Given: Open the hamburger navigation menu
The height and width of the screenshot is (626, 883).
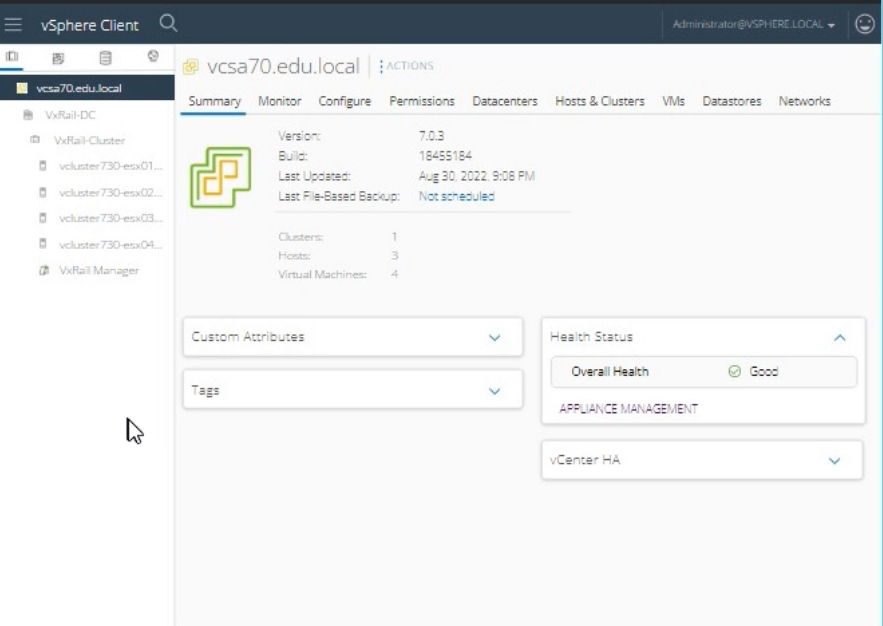Looking at the screenshot, I should pyautogui.click(x=15, y=22).
